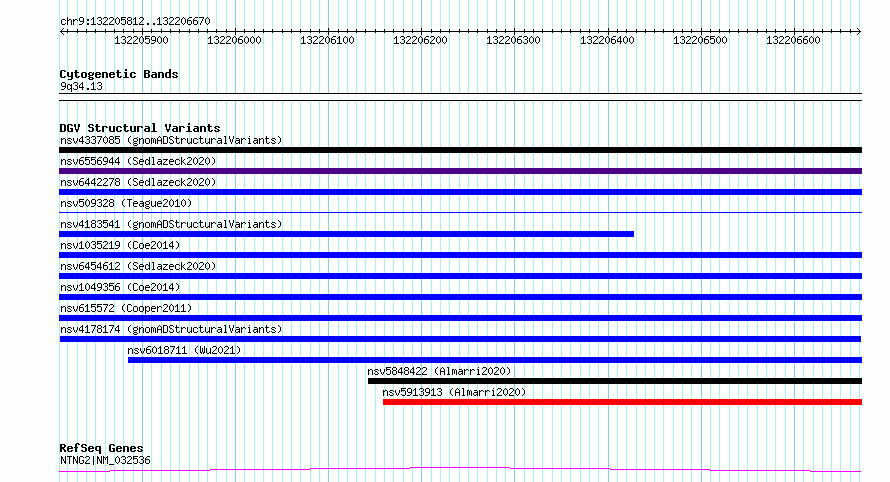Select the black nsv4337085 variant bar
Viewport: 890px width, 482px height.
[x=460, y=150]
